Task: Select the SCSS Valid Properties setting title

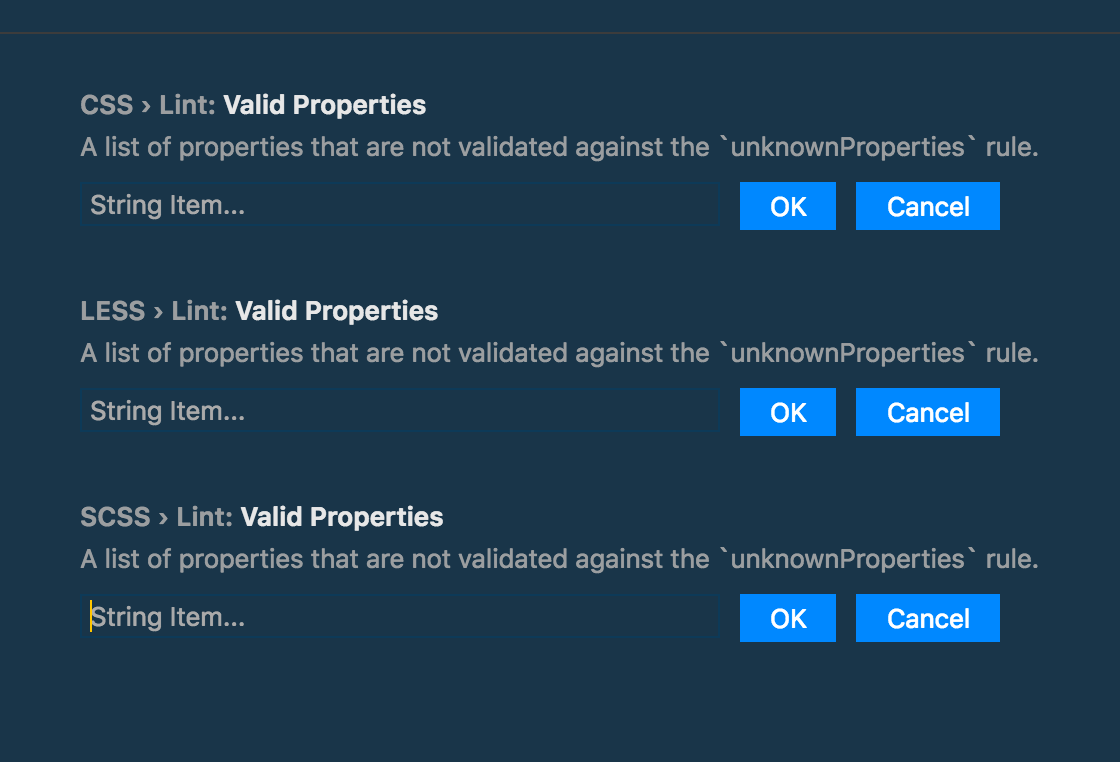Action: (344, 516)
